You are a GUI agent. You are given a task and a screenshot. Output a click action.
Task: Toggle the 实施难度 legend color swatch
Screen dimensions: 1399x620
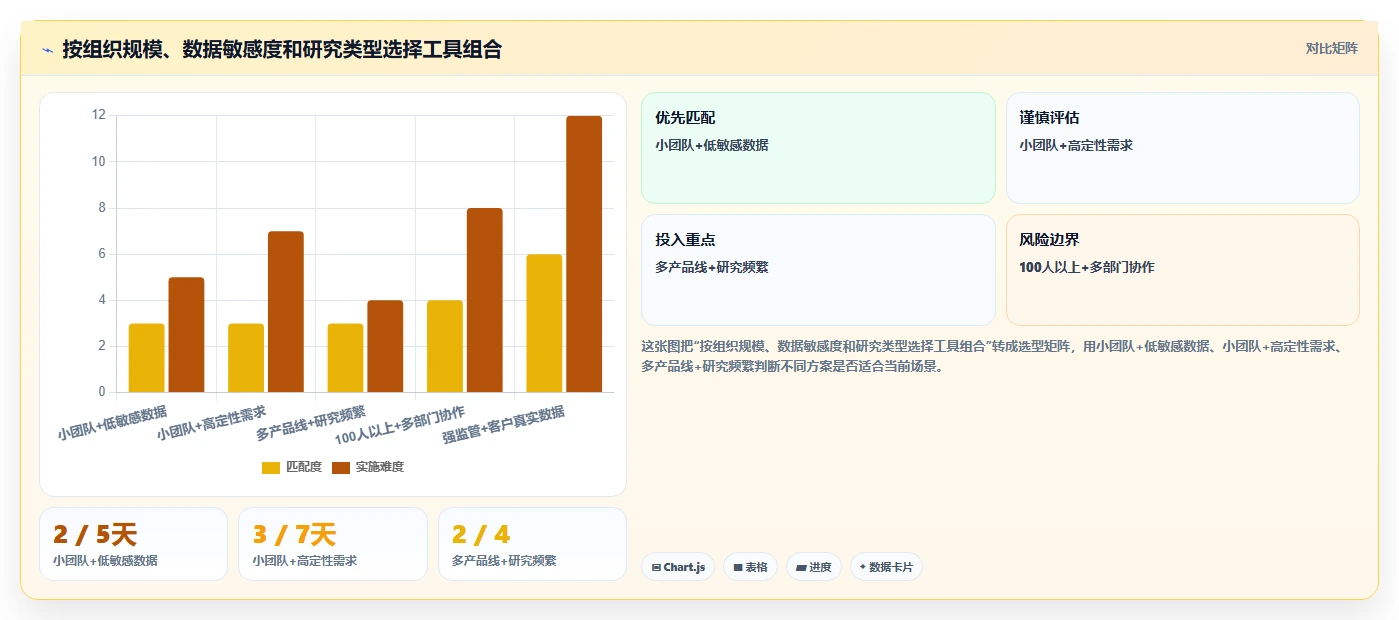pos(341,467)
